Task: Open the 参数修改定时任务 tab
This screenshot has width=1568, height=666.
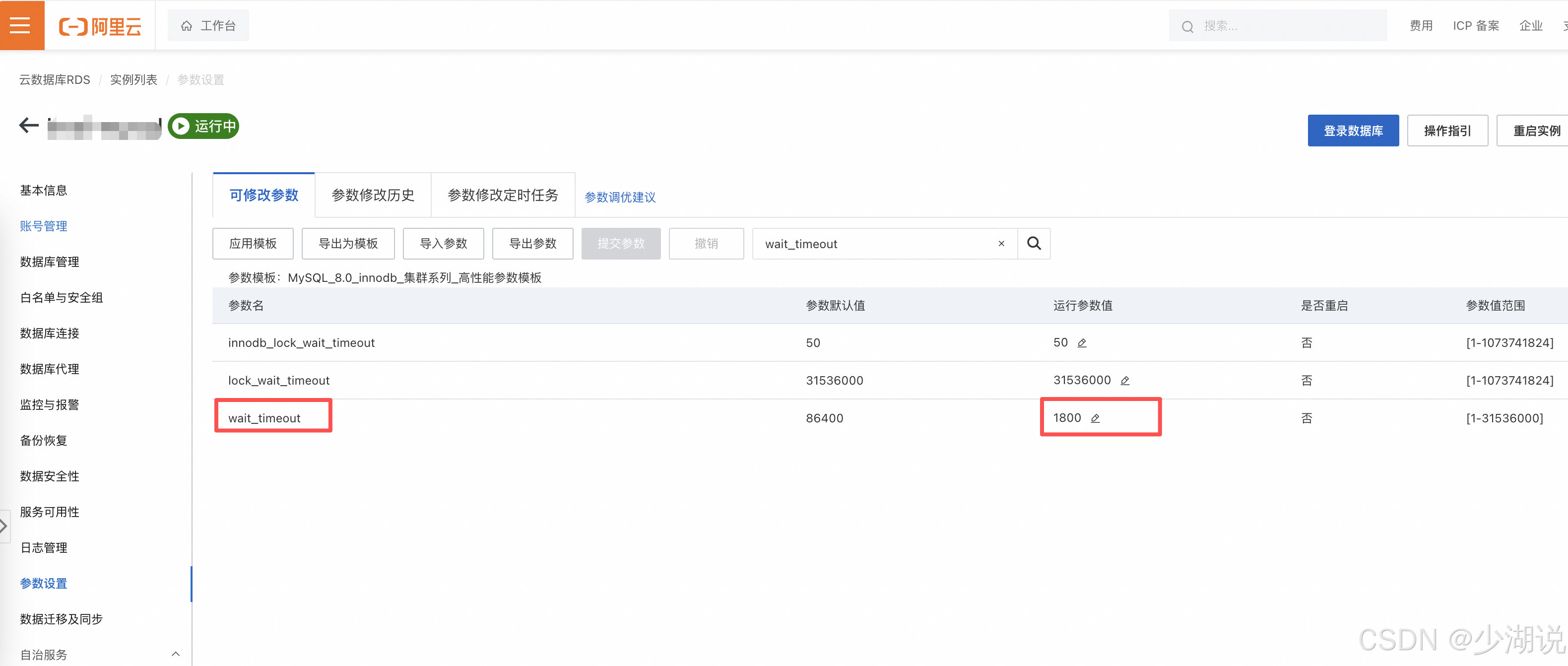Action: tap(502, 196)
